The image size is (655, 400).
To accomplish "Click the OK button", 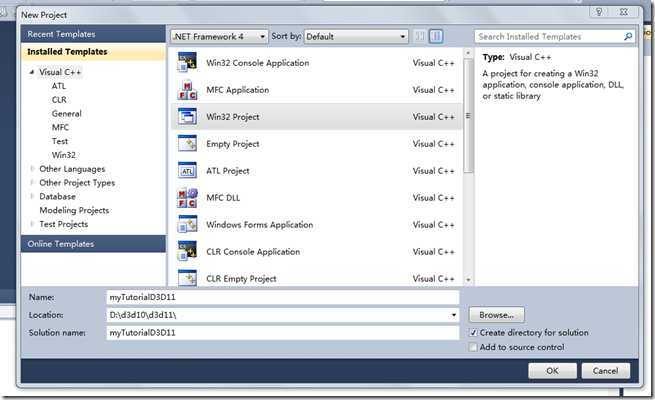I will click(552, 370).
